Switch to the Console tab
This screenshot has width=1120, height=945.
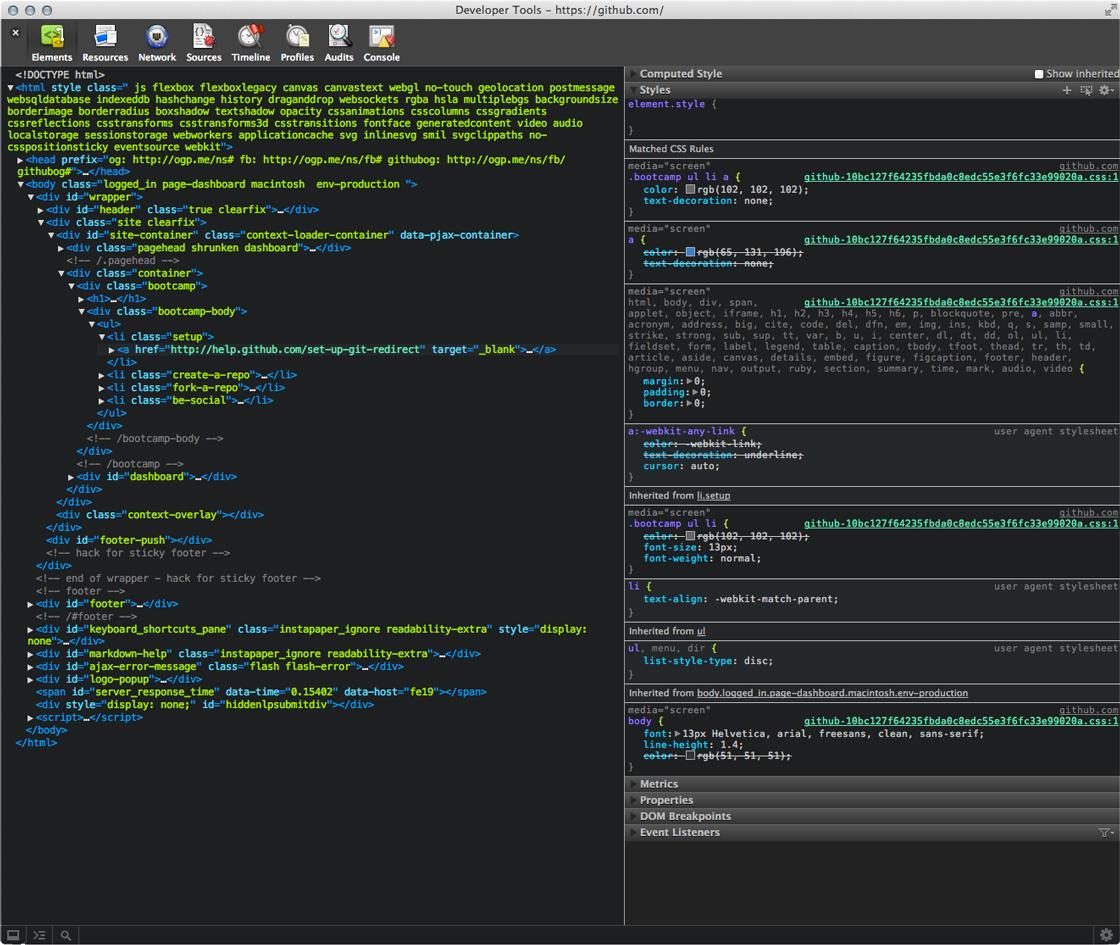[x=381, y=44]
